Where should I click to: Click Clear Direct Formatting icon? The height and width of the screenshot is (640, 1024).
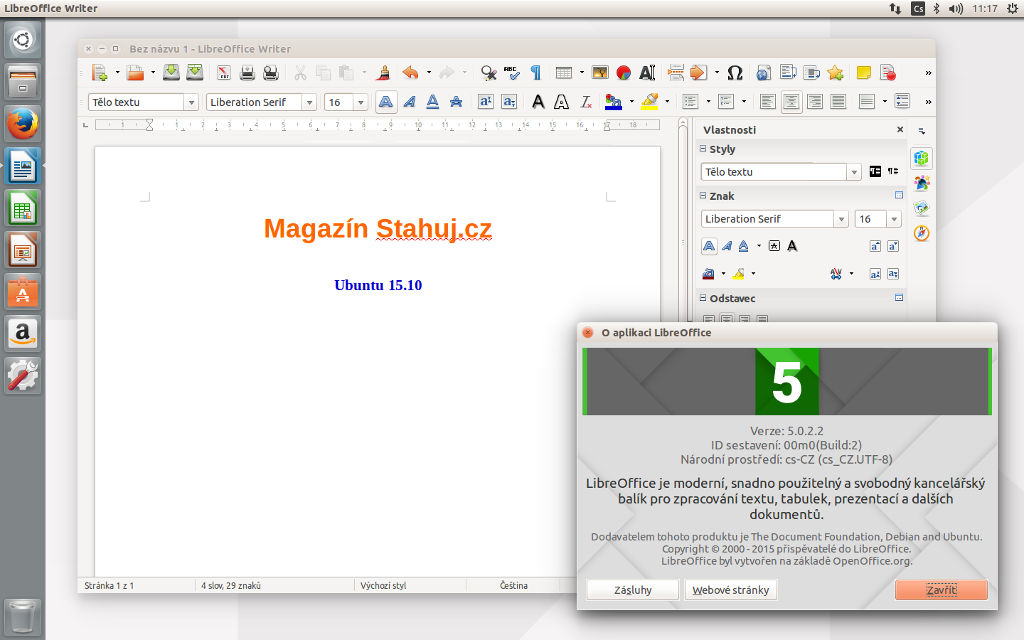[x=586, y=102]
